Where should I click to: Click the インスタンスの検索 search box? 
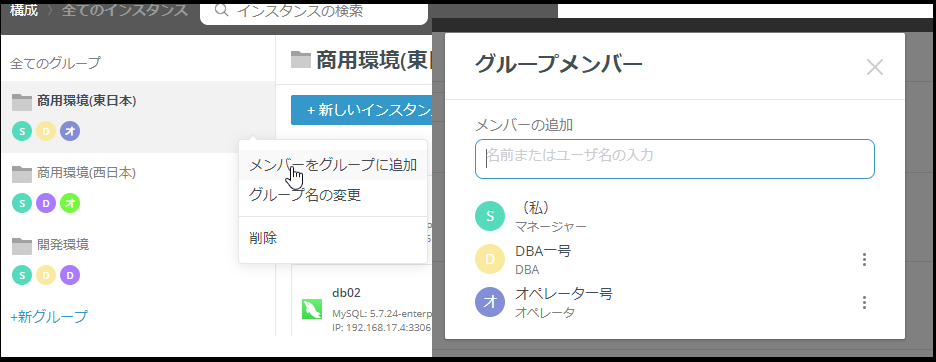tap(315, 12)
